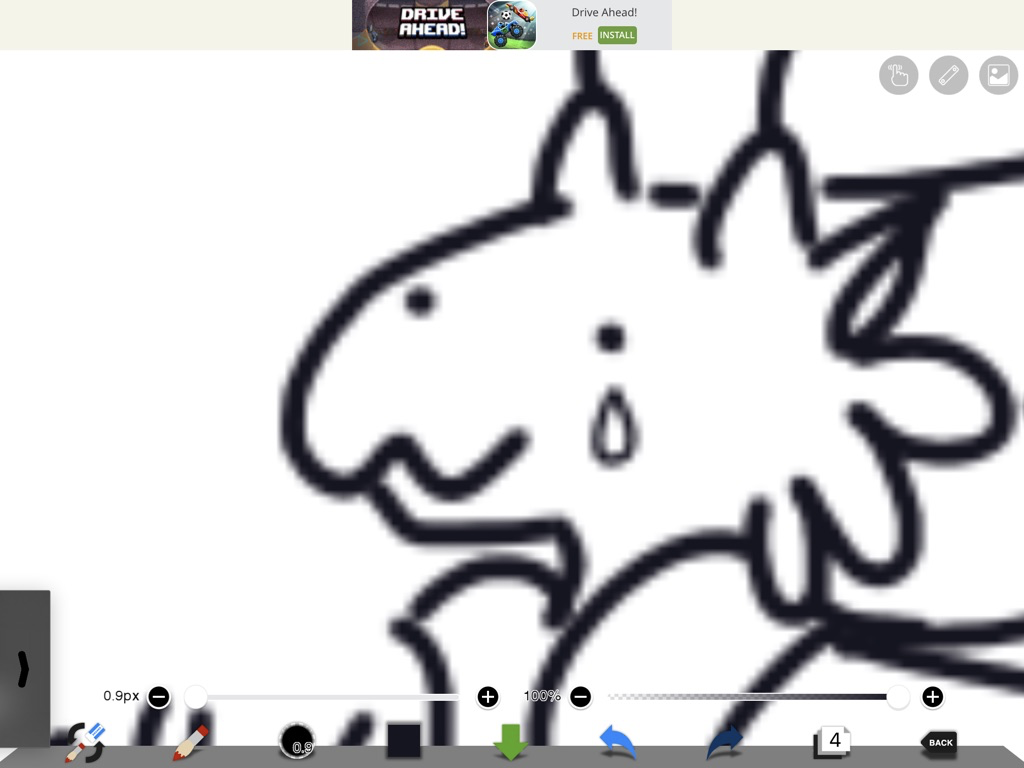Toggle the stabilizer finger-touch icon
This screenshot has height=768, width=1024.
click(898, 76)
